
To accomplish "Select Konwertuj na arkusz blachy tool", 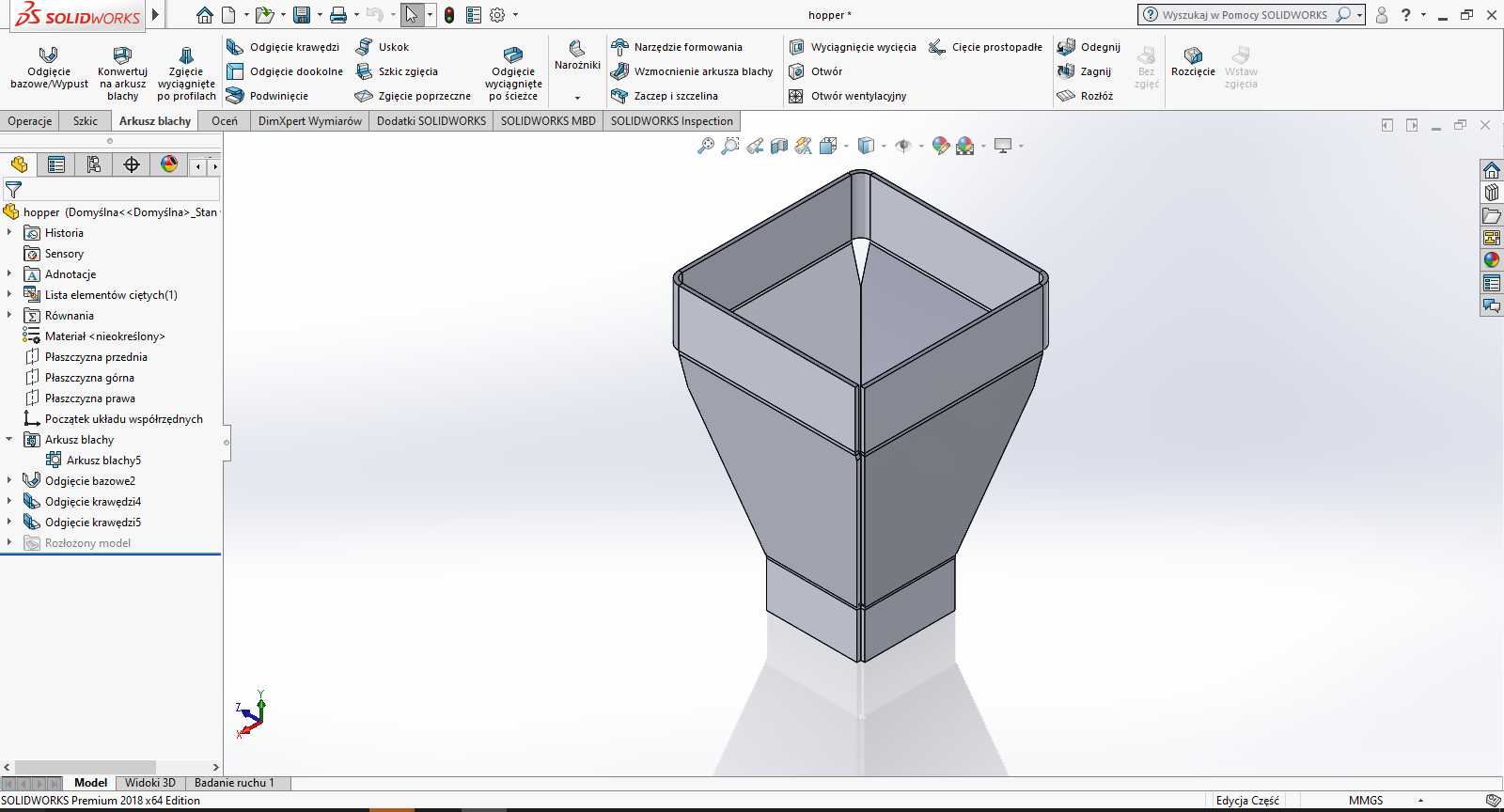I will pyautogui.click(x=122, y=72).
